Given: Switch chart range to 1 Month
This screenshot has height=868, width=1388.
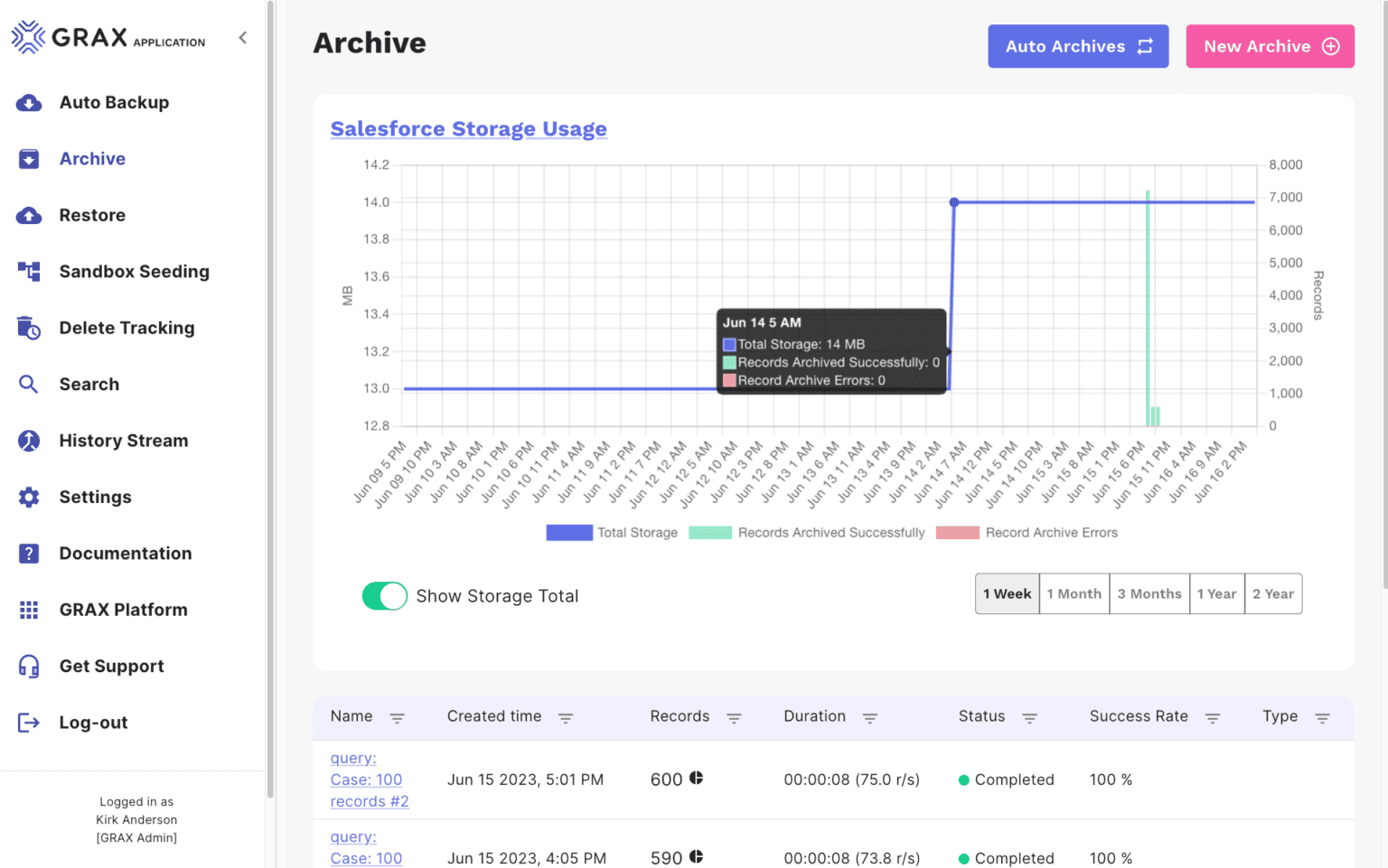Looking at the screenshot, I should coord(1074,593).
